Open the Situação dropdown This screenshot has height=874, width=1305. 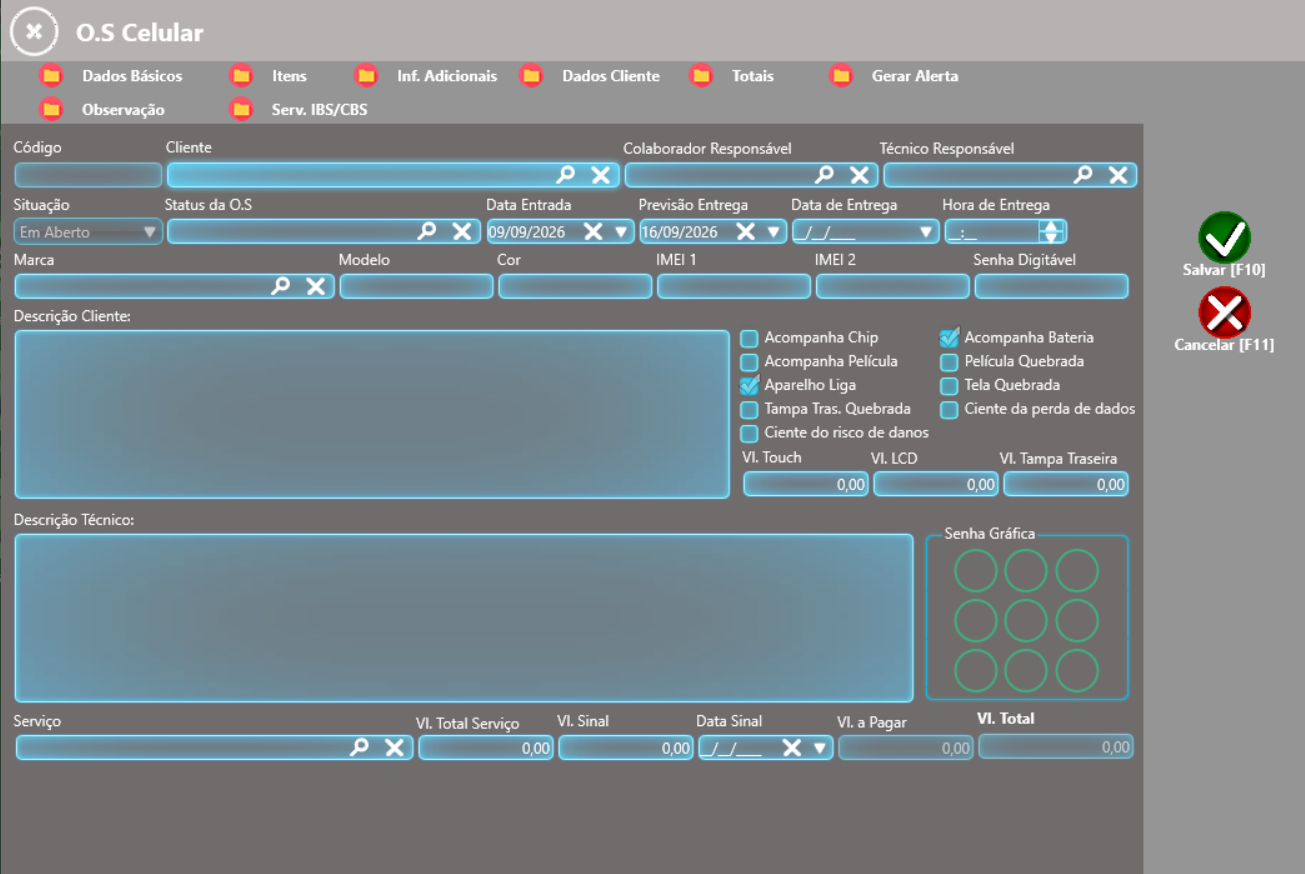coord(88,232)
